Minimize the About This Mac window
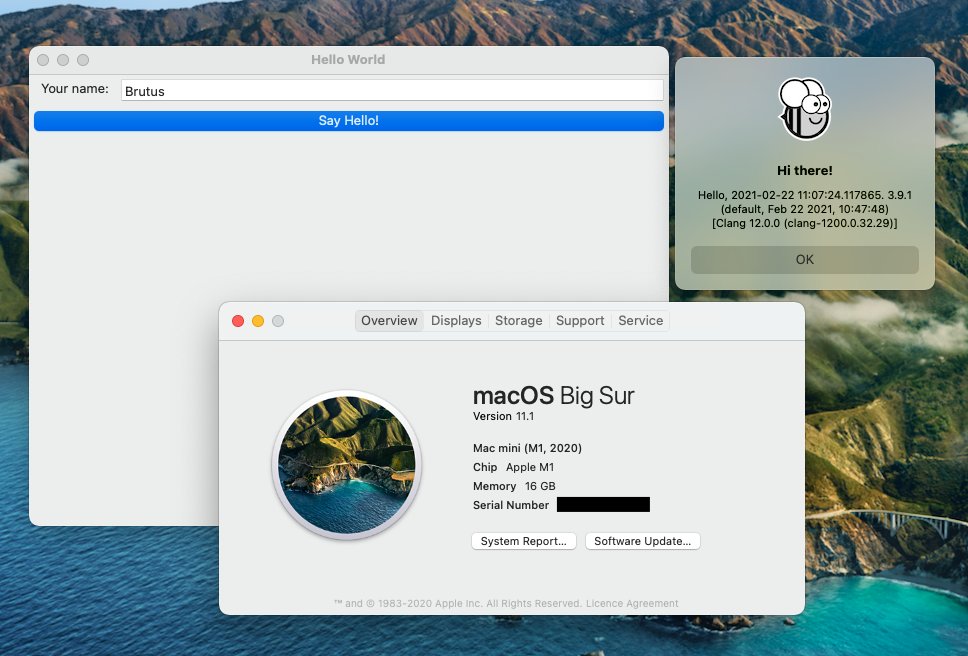Viewport: 968px width, 656px height. (x=258, y=321)
